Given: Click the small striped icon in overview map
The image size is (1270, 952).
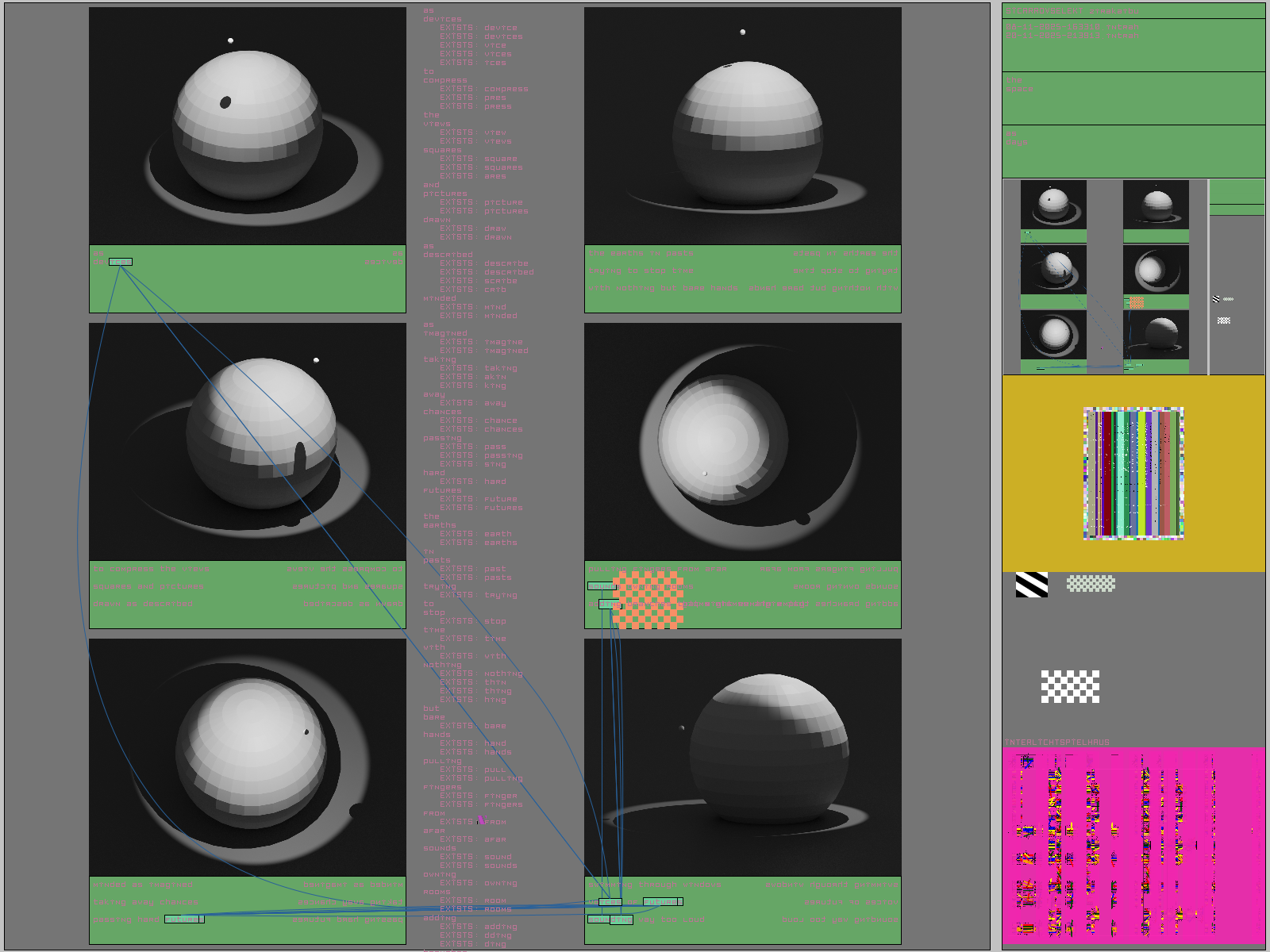Looking at the screenshot, I should 1216,299.
